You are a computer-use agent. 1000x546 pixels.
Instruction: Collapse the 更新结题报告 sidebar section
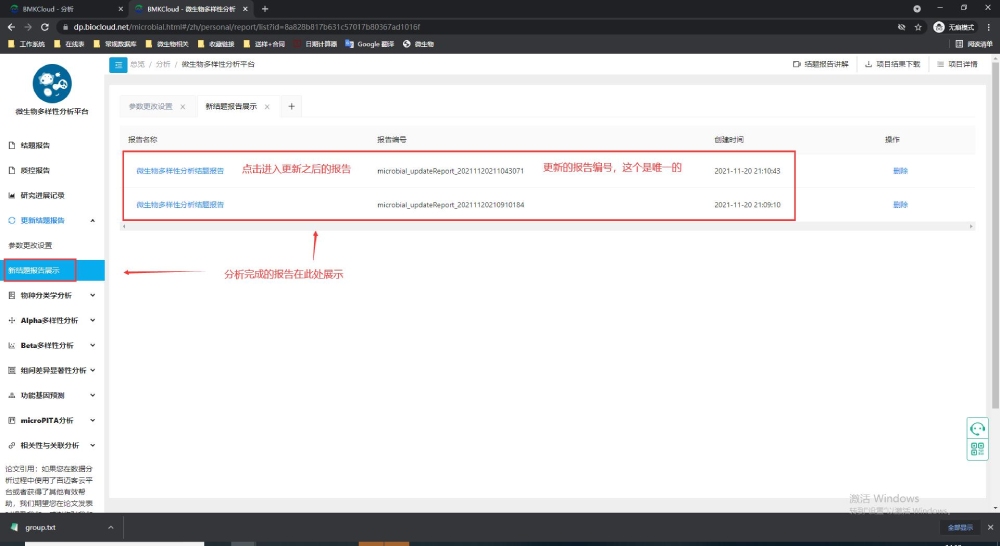coord(92,220)
